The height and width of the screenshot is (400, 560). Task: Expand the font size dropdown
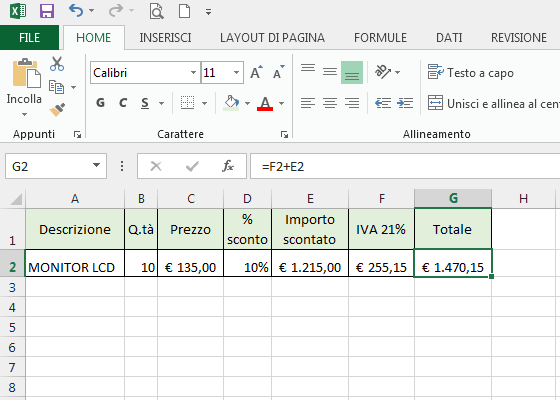click(236, 72)
